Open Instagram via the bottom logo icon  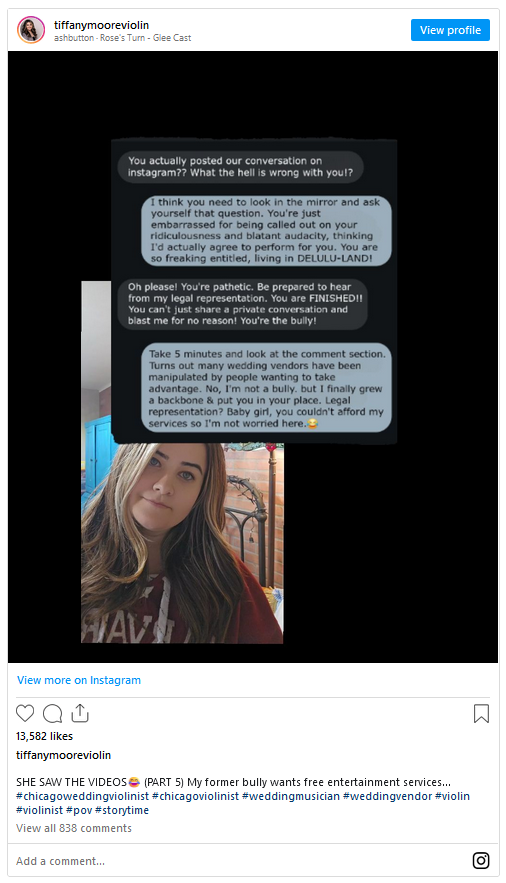click(x=481, y=860)
